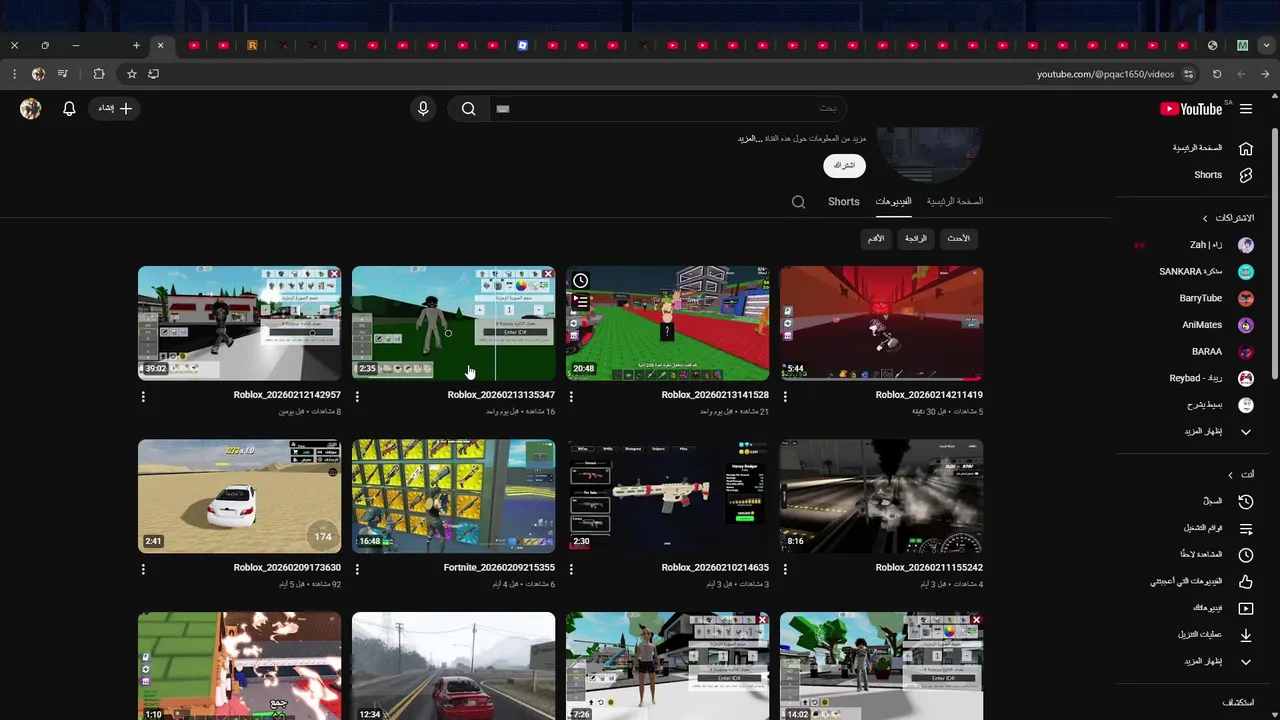
Task: Open the Roblox_20260209173630 video title
Action: tap(287, 568)
